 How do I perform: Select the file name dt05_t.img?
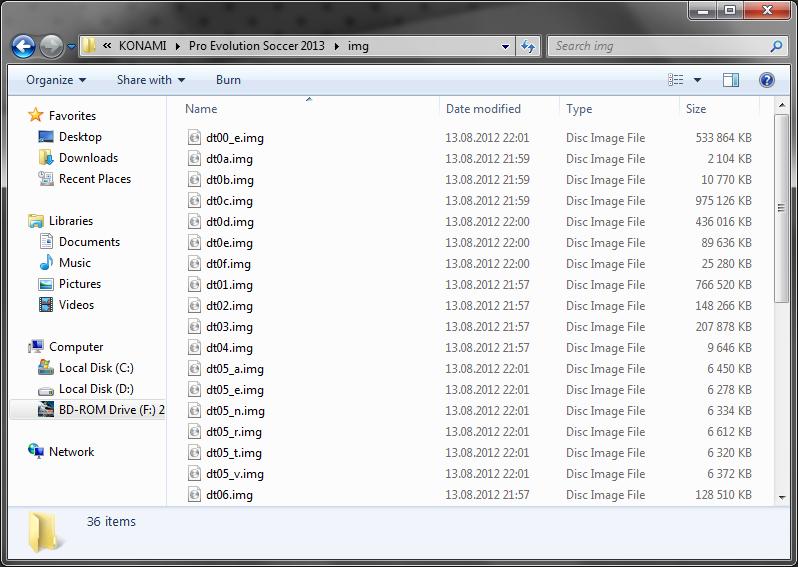pos(234,452)
